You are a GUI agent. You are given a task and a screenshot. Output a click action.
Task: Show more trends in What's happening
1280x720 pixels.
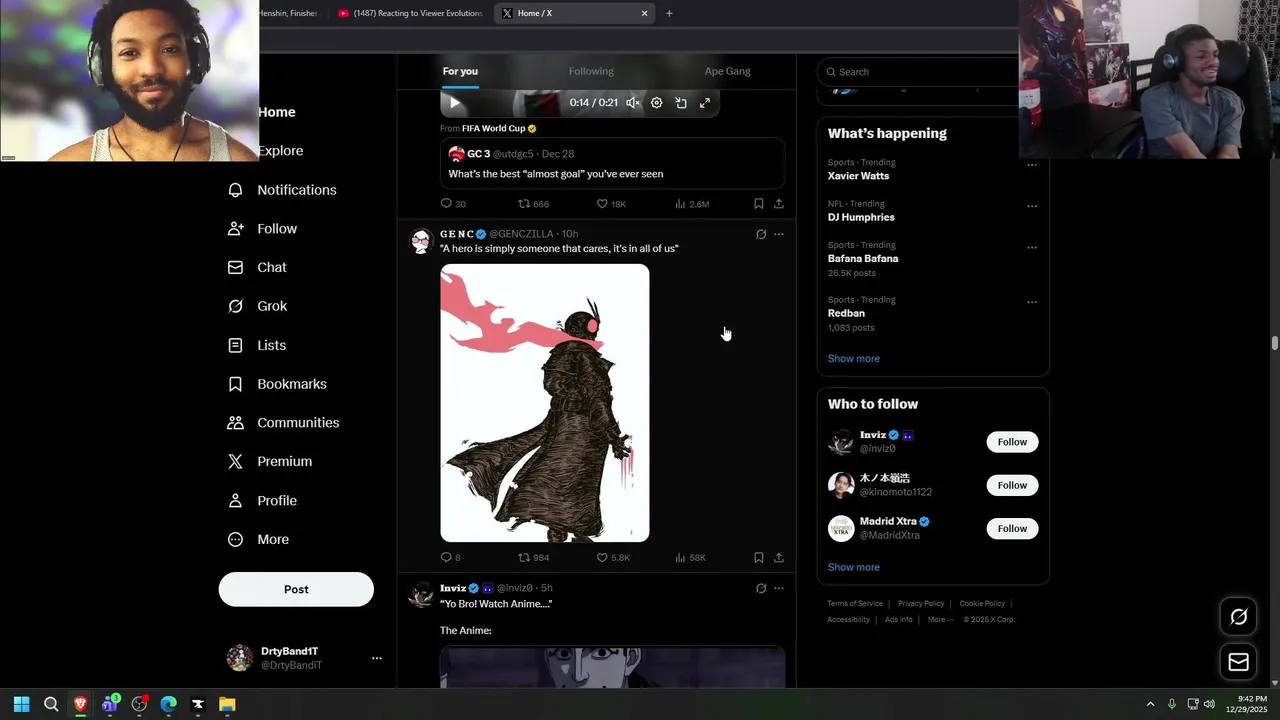click(853, 358)
